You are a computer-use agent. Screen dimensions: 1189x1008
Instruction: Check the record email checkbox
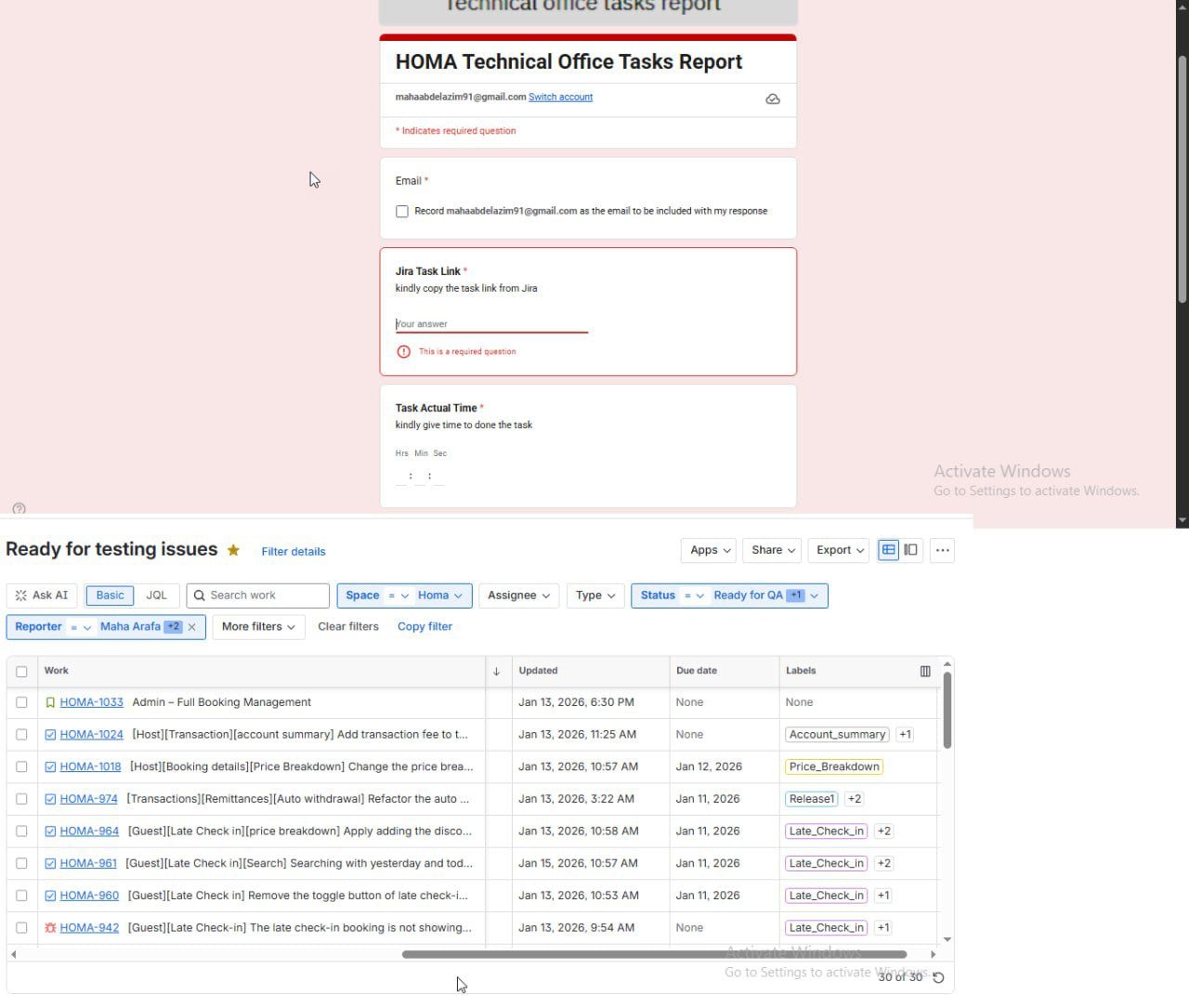(x=402, y=212)
